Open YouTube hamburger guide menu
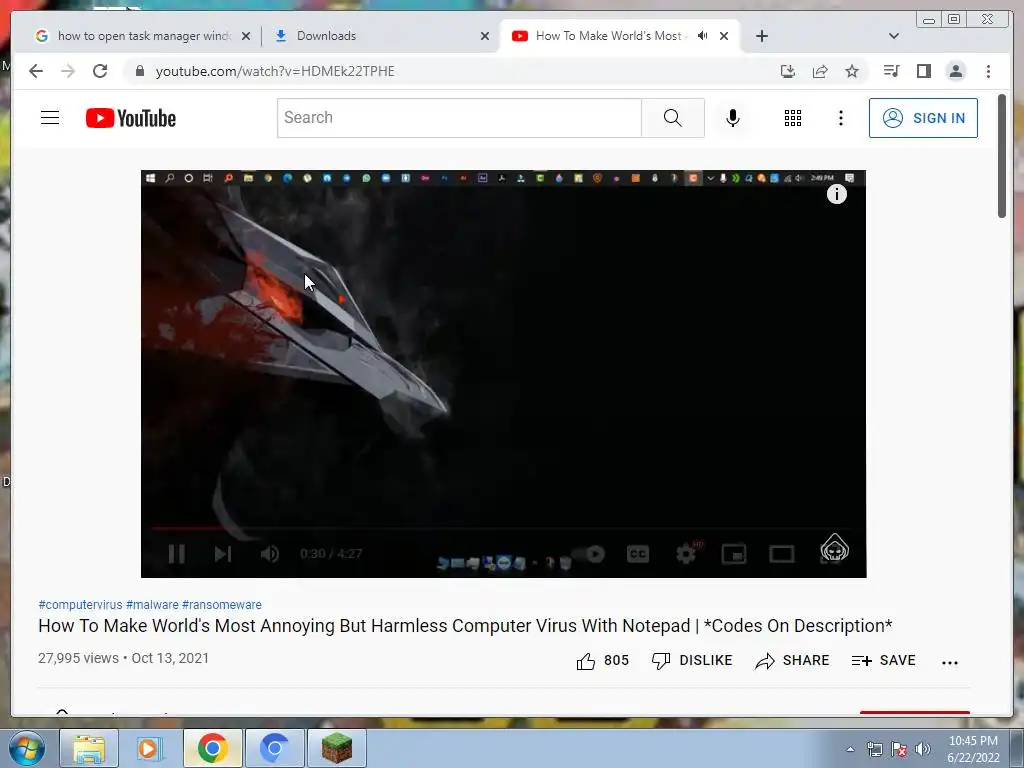This screenshot has width=1024, height=768. pyautogui.click(x=50, y=118)
